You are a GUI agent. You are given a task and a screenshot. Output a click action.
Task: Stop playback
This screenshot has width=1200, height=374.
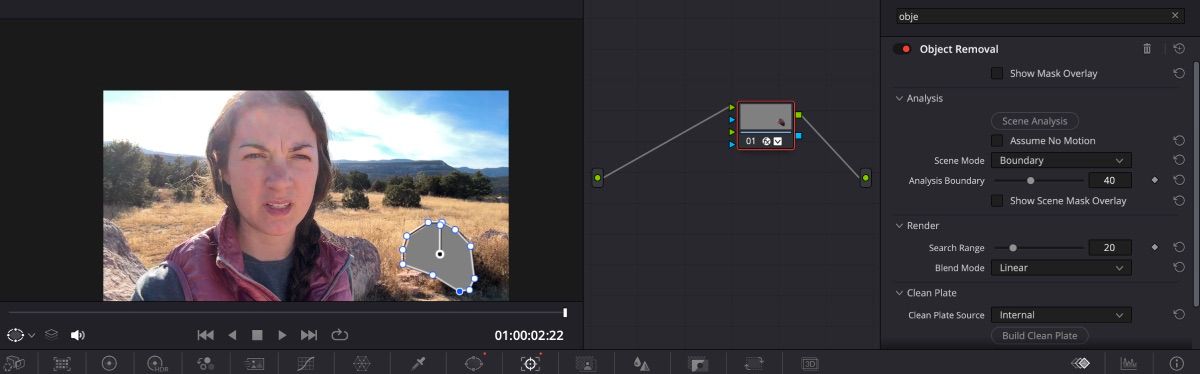click(x=257, y=335)
